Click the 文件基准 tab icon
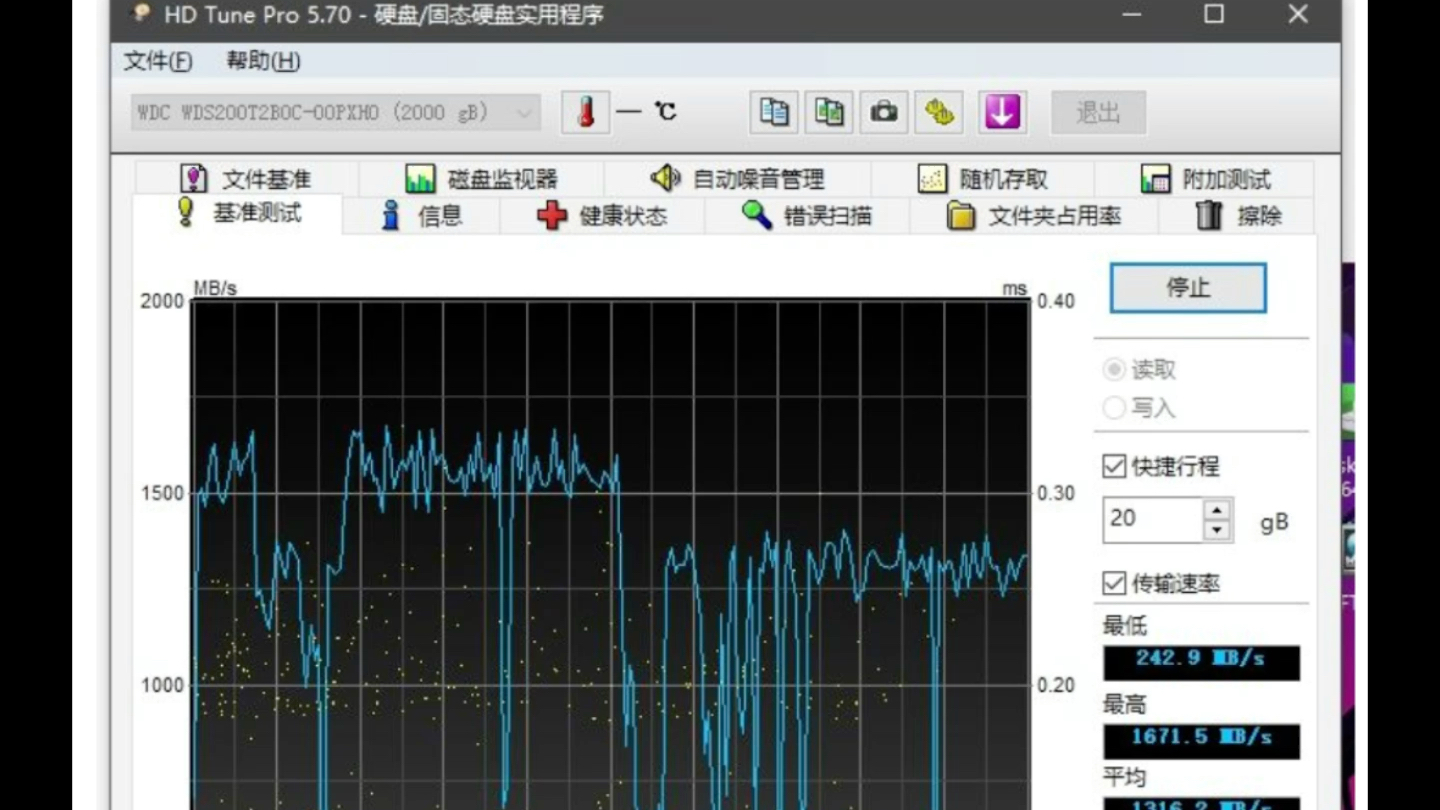Image resolution: width=1440 pixels, height=810 pixels. click(193, 179)
